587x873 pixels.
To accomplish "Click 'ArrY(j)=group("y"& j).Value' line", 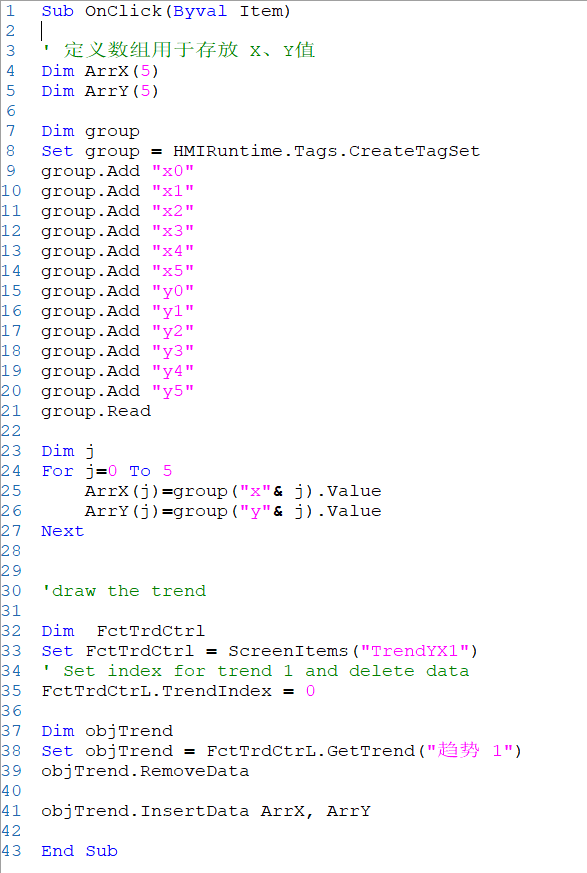I will 233,512.
